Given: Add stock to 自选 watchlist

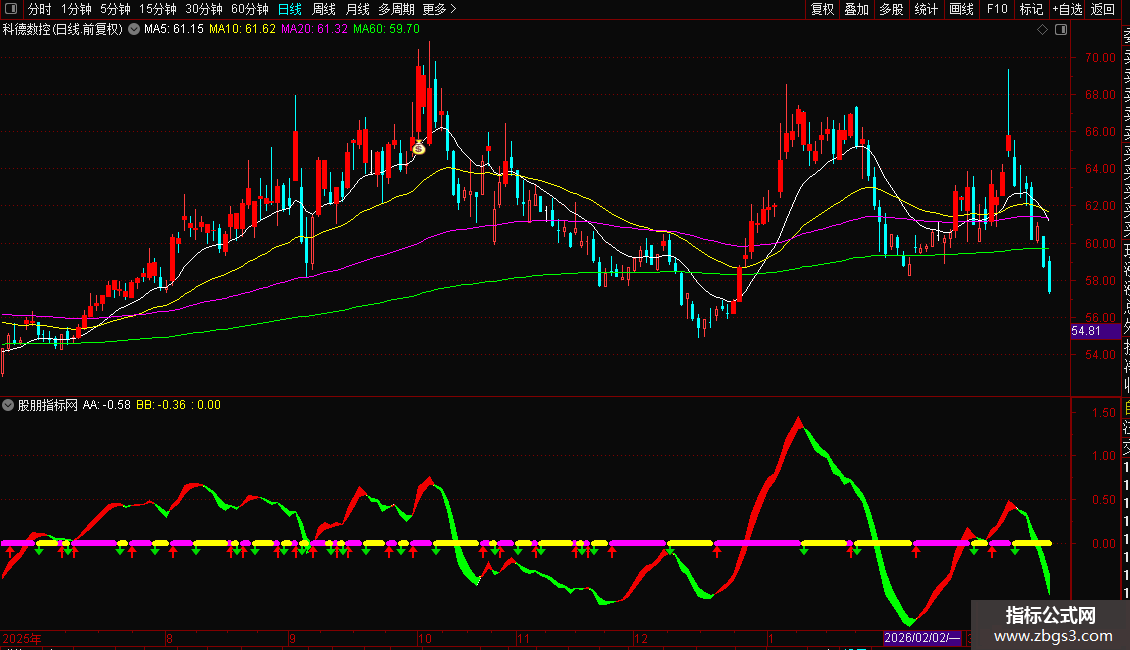Looking at the screenshot, I should pyautogui.click(x=1067, y=9).
